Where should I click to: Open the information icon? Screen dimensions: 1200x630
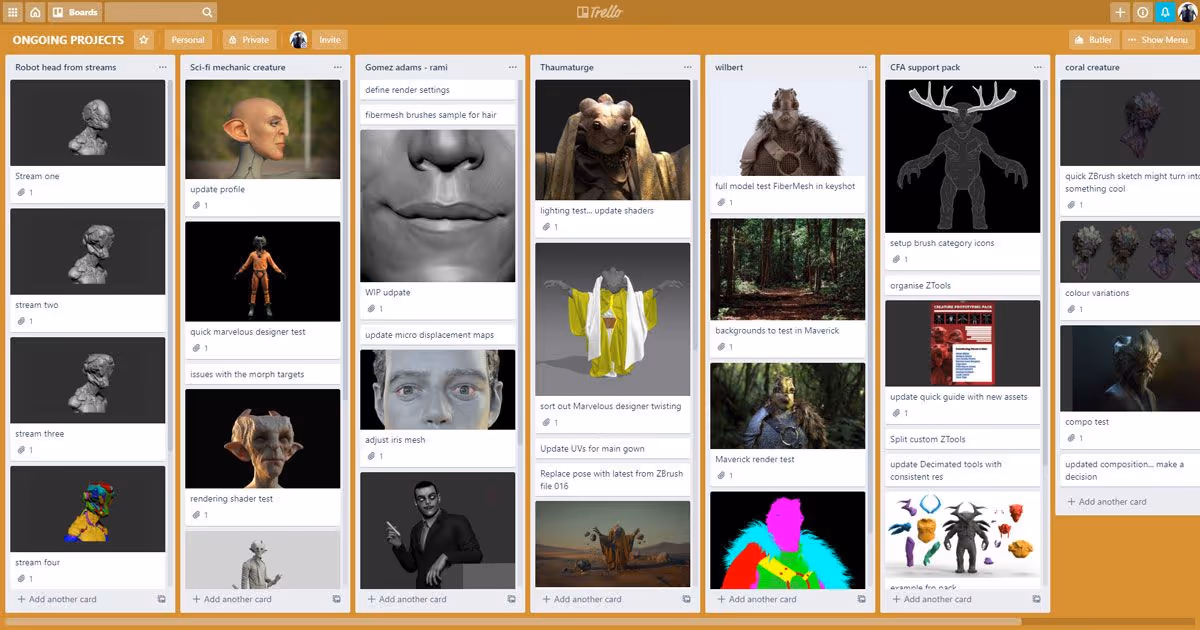(x=1143, y=12)
